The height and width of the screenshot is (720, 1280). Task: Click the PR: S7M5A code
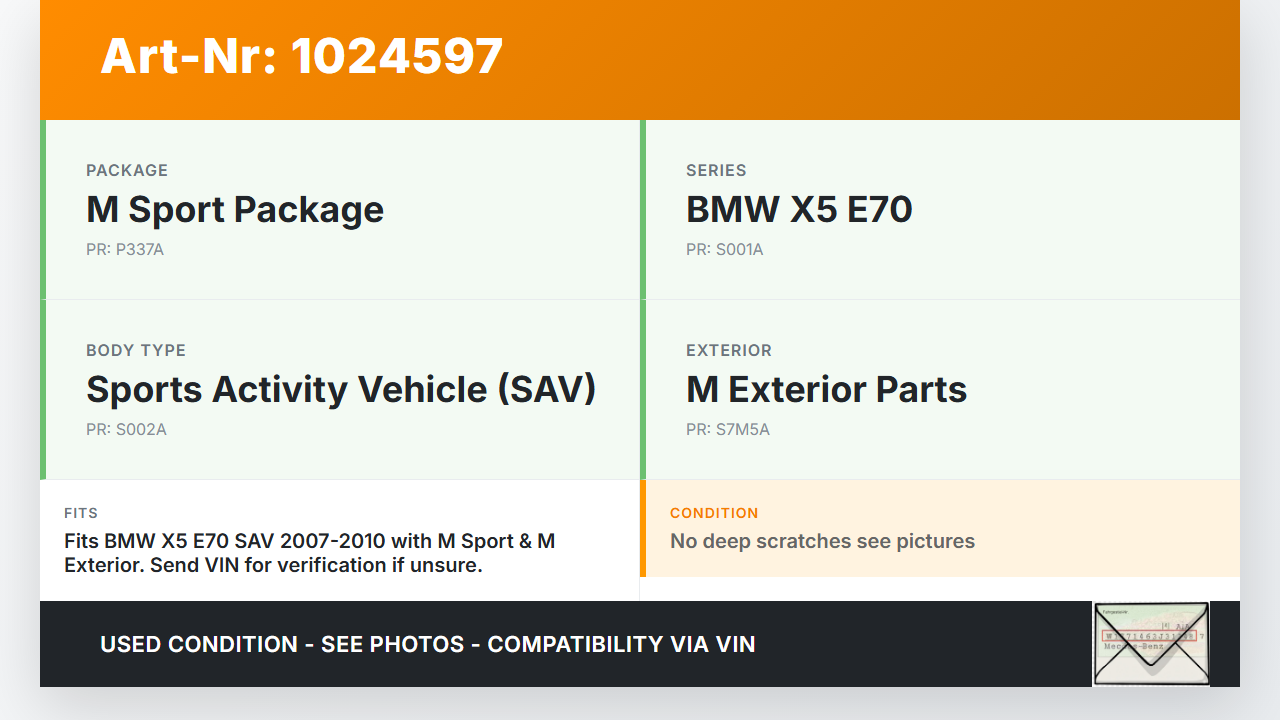click(728, 430)
